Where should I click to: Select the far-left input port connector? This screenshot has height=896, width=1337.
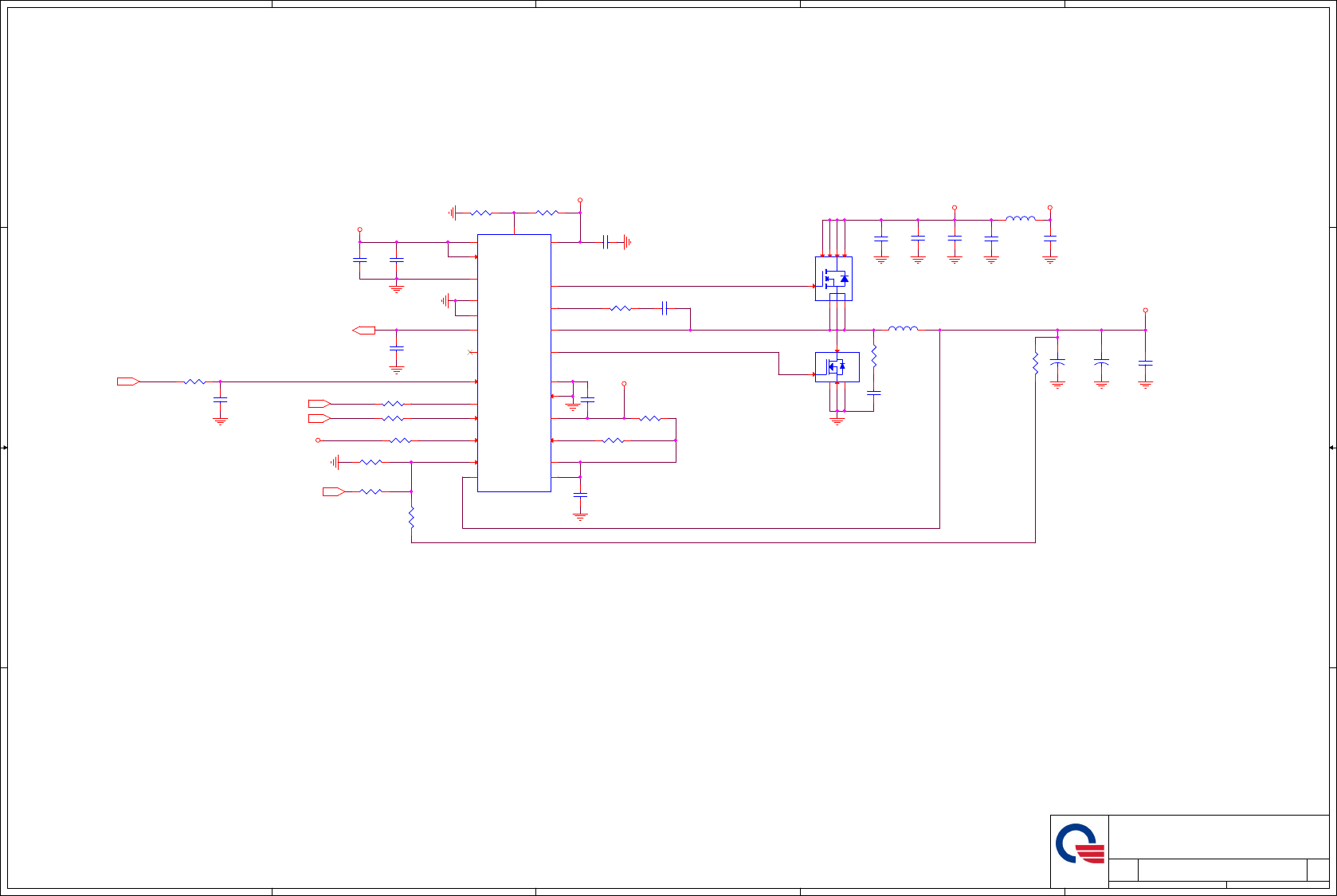tap(128, 381)
